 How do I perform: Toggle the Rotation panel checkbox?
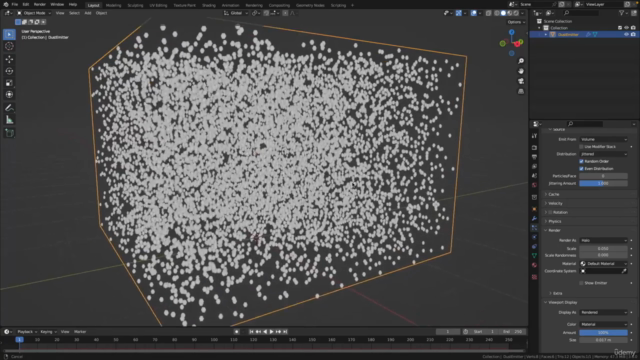pyautogui.click(x=550, y=212)
